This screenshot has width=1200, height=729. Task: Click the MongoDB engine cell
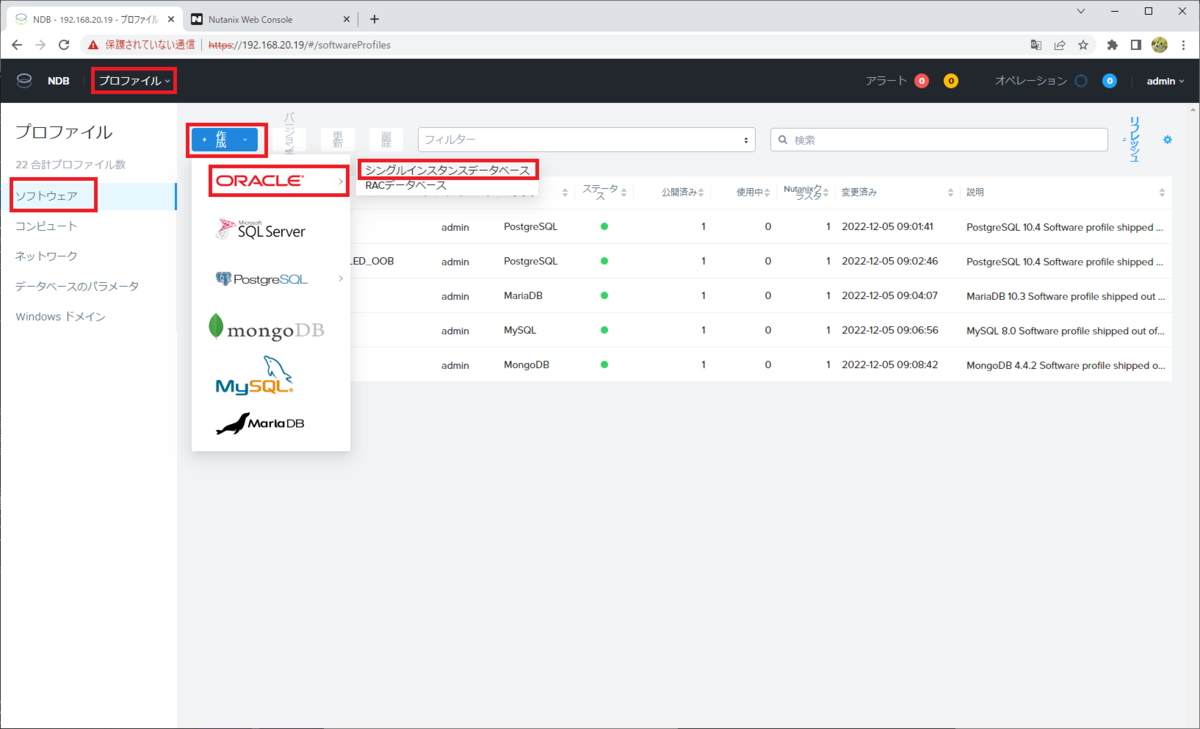pos(526,365)
